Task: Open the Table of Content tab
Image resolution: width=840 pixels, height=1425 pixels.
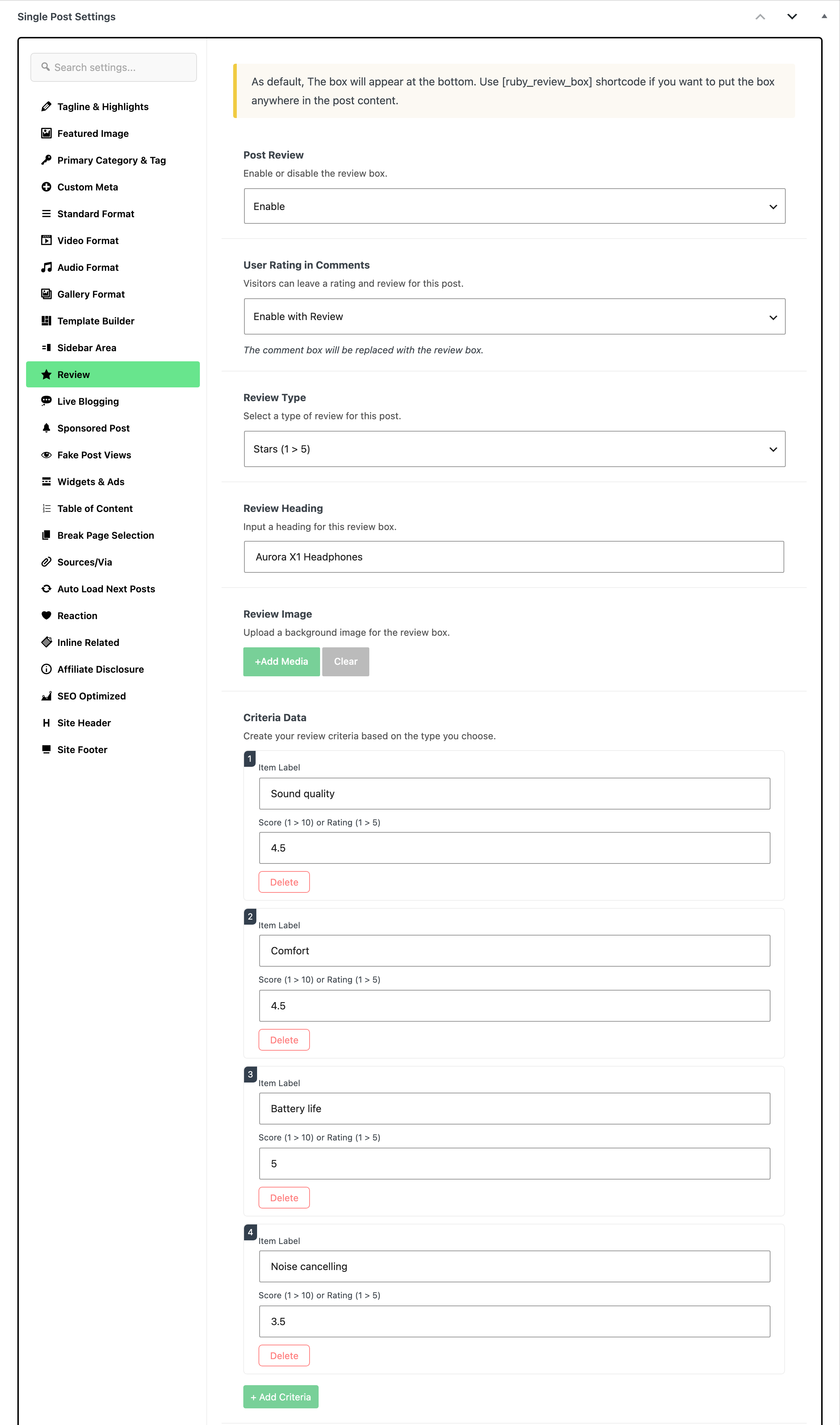Action: (113, 509)
